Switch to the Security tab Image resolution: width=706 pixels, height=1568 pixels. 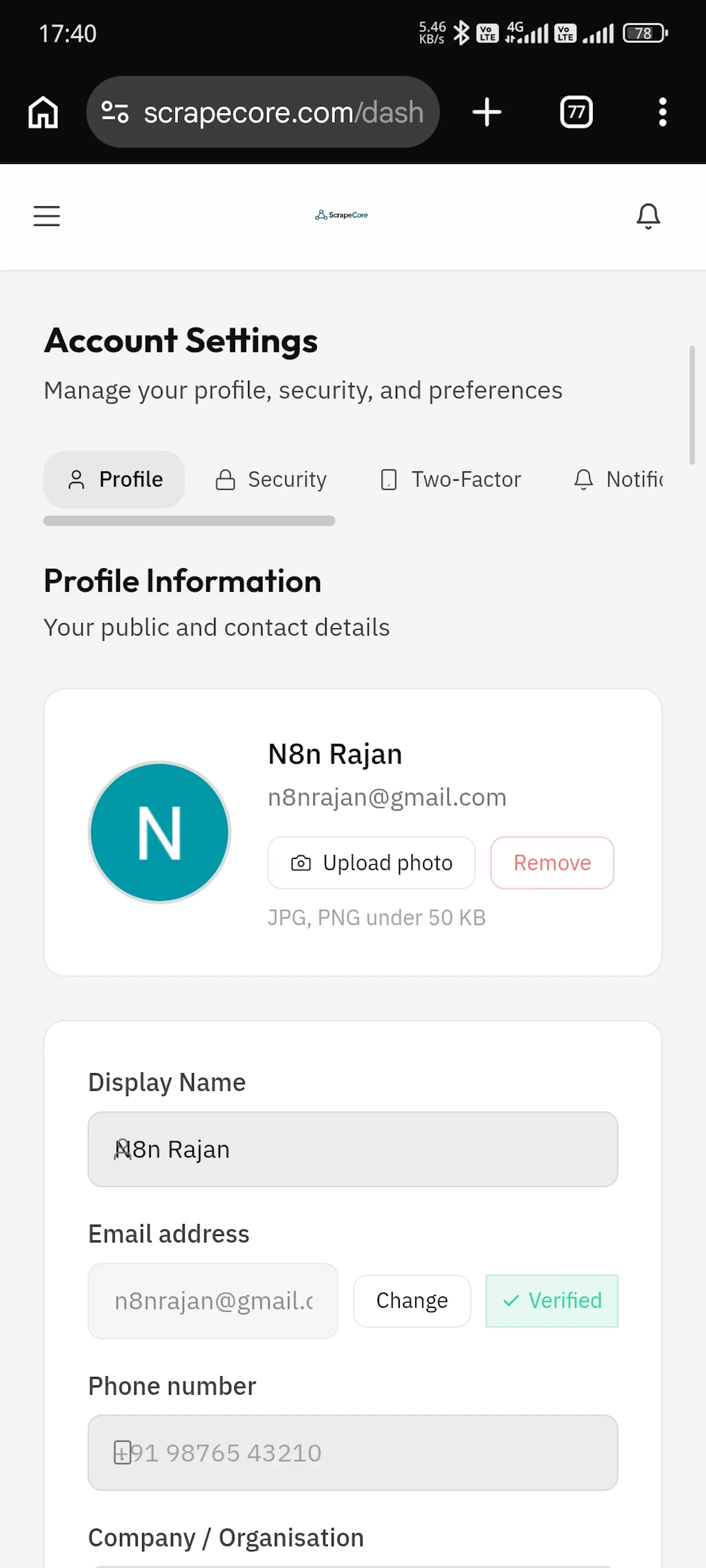click(x=271, y=480)
